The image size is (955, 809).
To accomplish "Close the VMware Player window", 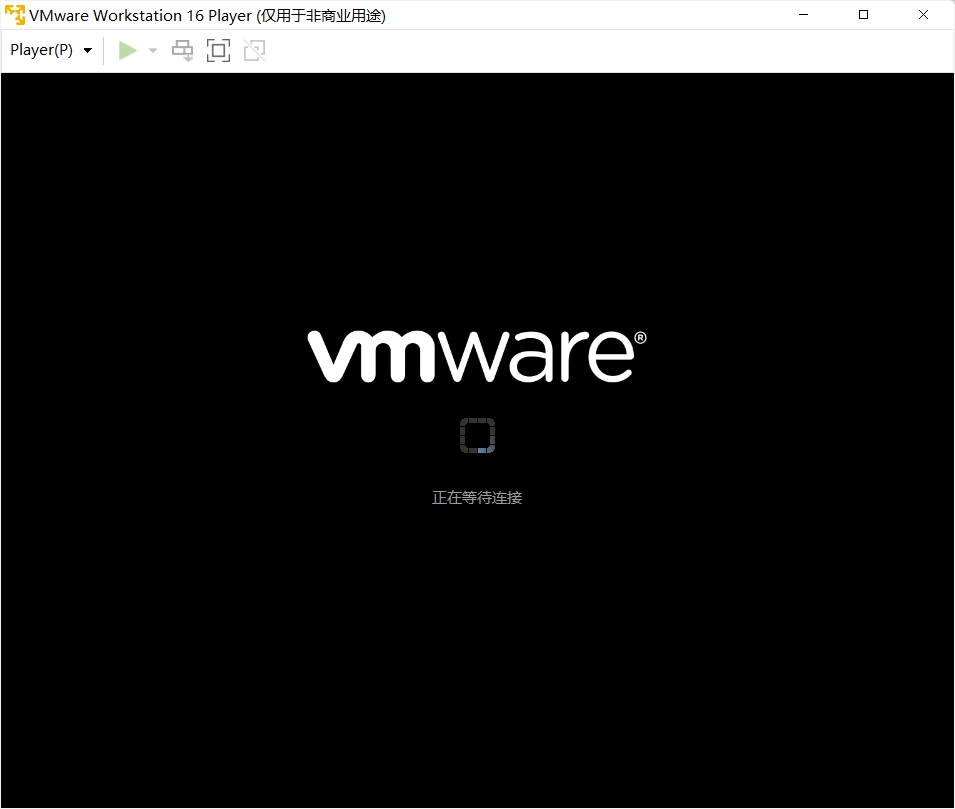I will point(923,15).
